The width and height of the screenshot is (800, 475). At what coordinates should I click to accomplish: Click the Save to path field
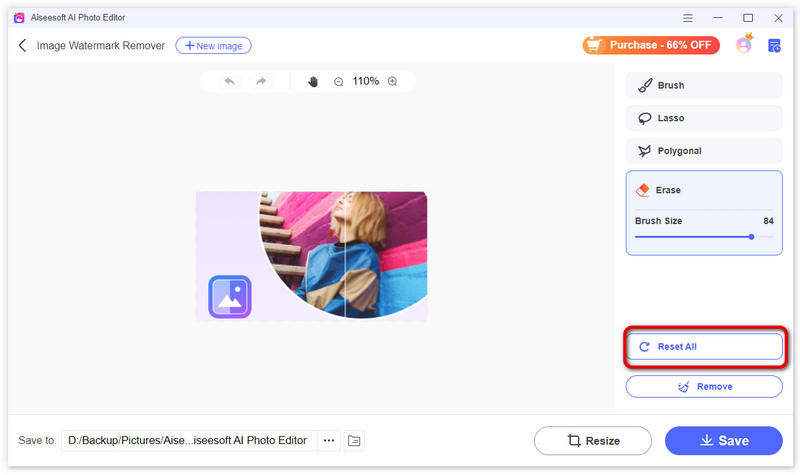[189, 440]
